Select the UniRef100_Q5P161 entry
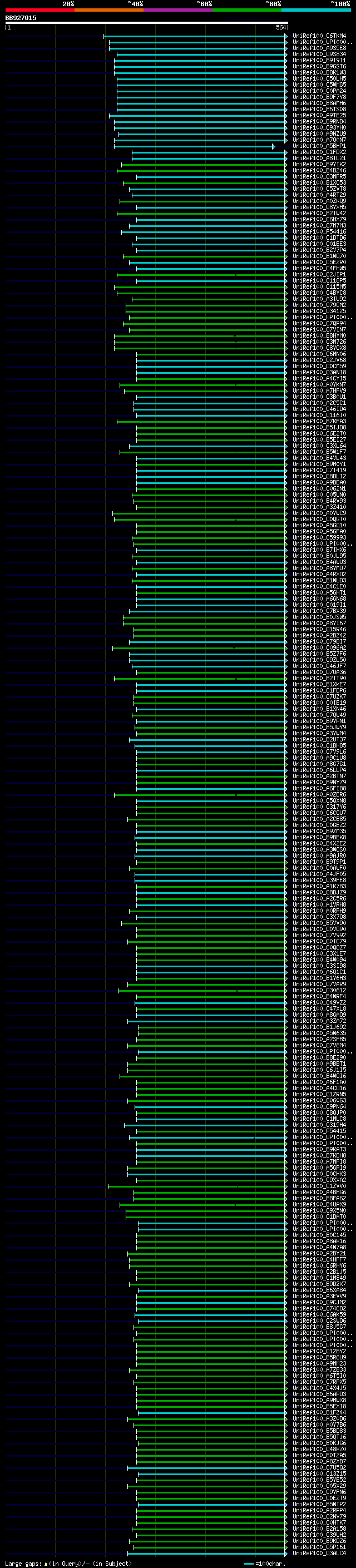The image size is (356, 1568). pos(319,1547)
